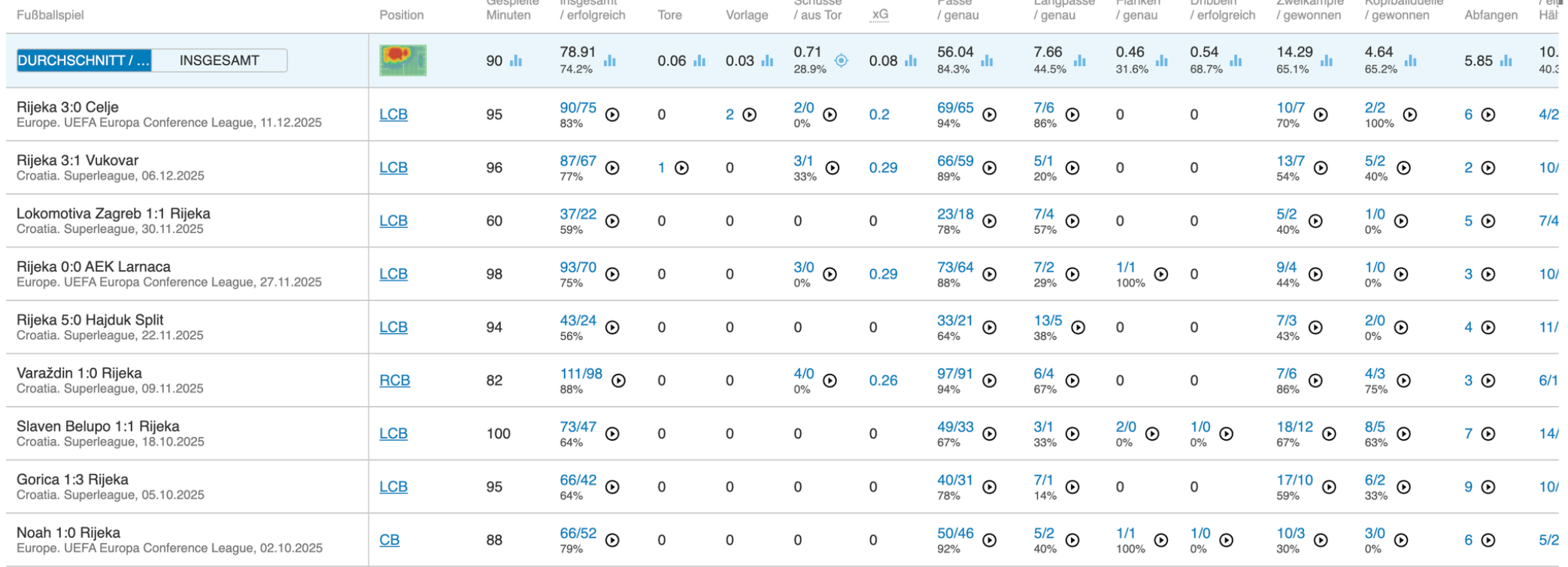The image size is (1568, 567).
Task: Play shots clip for Varaždin 1:0 Rijeka
Action: click(x=830, y=381)
